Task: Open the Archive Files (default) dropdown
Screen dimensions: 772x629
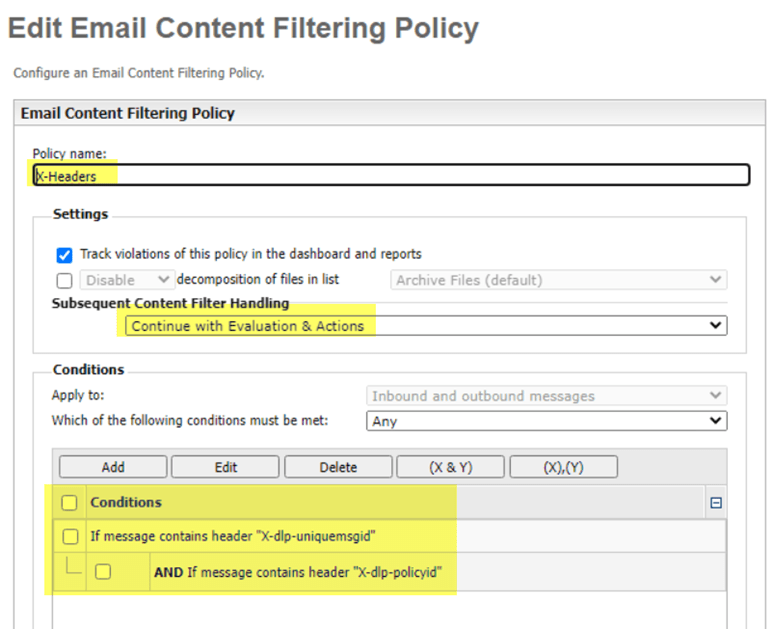Action: point(558,280)
